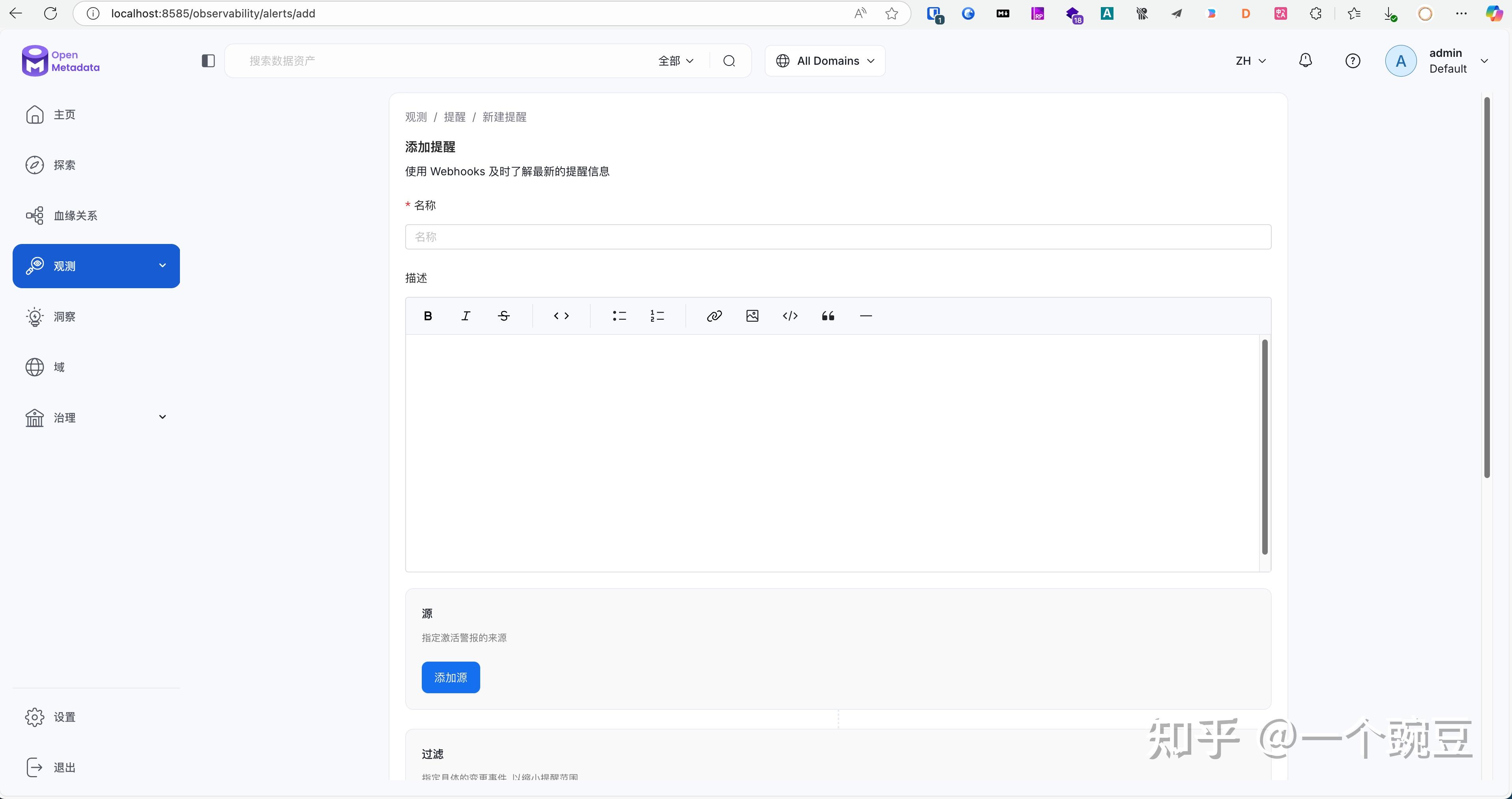
Task: Open 洞察 in sidebar
Action: click(x=64, y=317)
